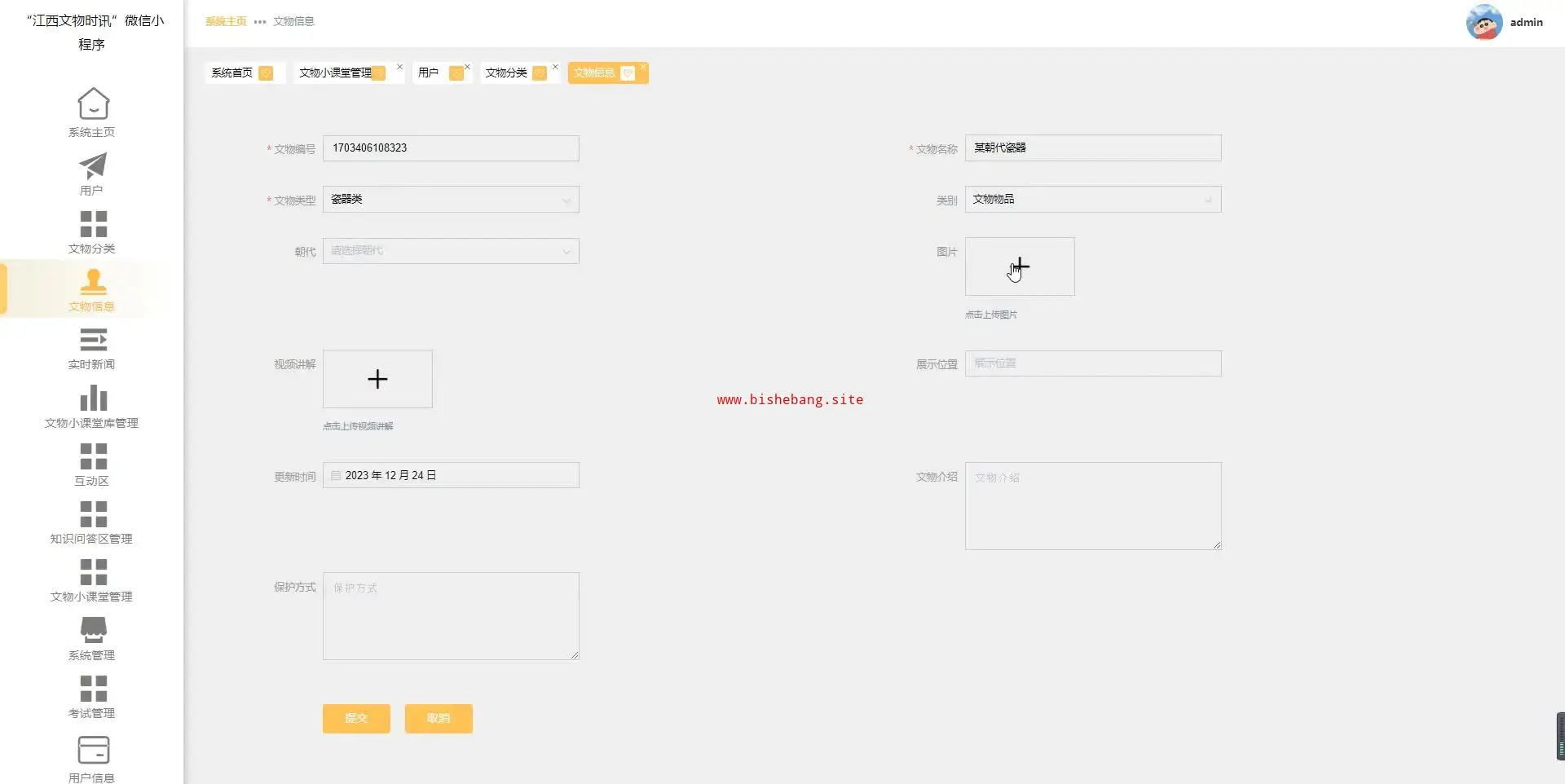Click the tag icon on 文物分类 tab
The image size is (1565, 784).
[x=540, y=73]
